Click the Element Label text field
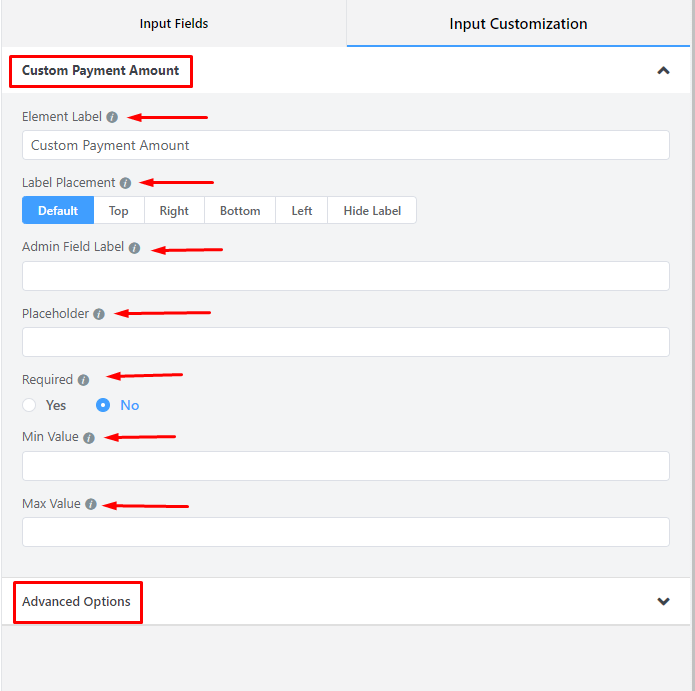 345,145
